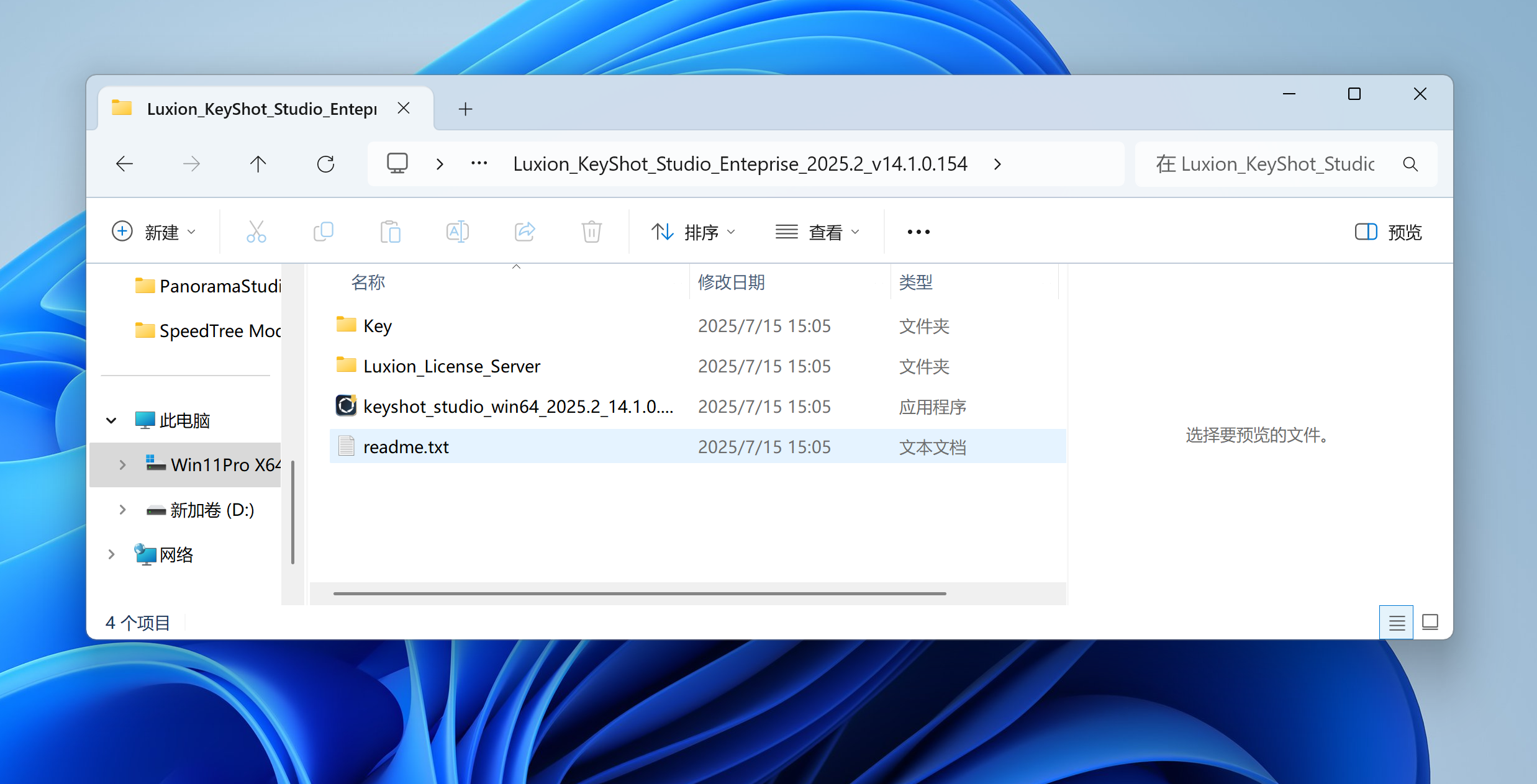Click the Share icon
Image resolution: width=1537 pixels, height=784 pixels.
click(525, 232)
